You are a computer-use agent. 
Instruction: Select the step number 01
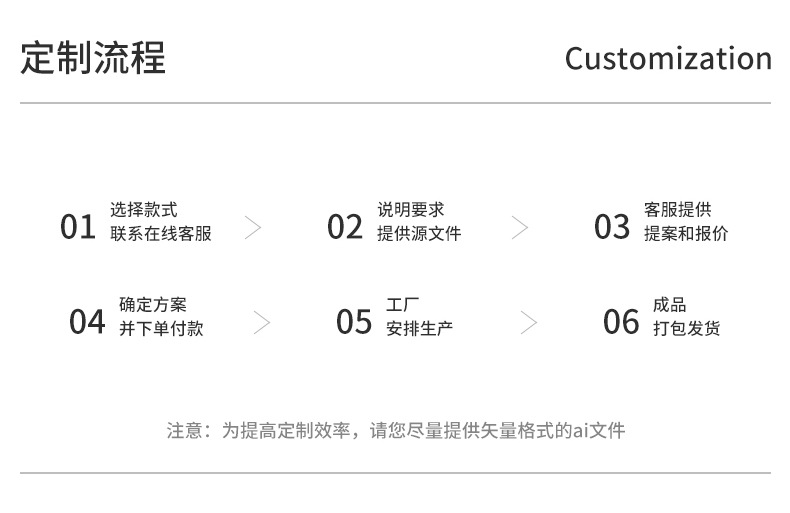coord(77,228)
